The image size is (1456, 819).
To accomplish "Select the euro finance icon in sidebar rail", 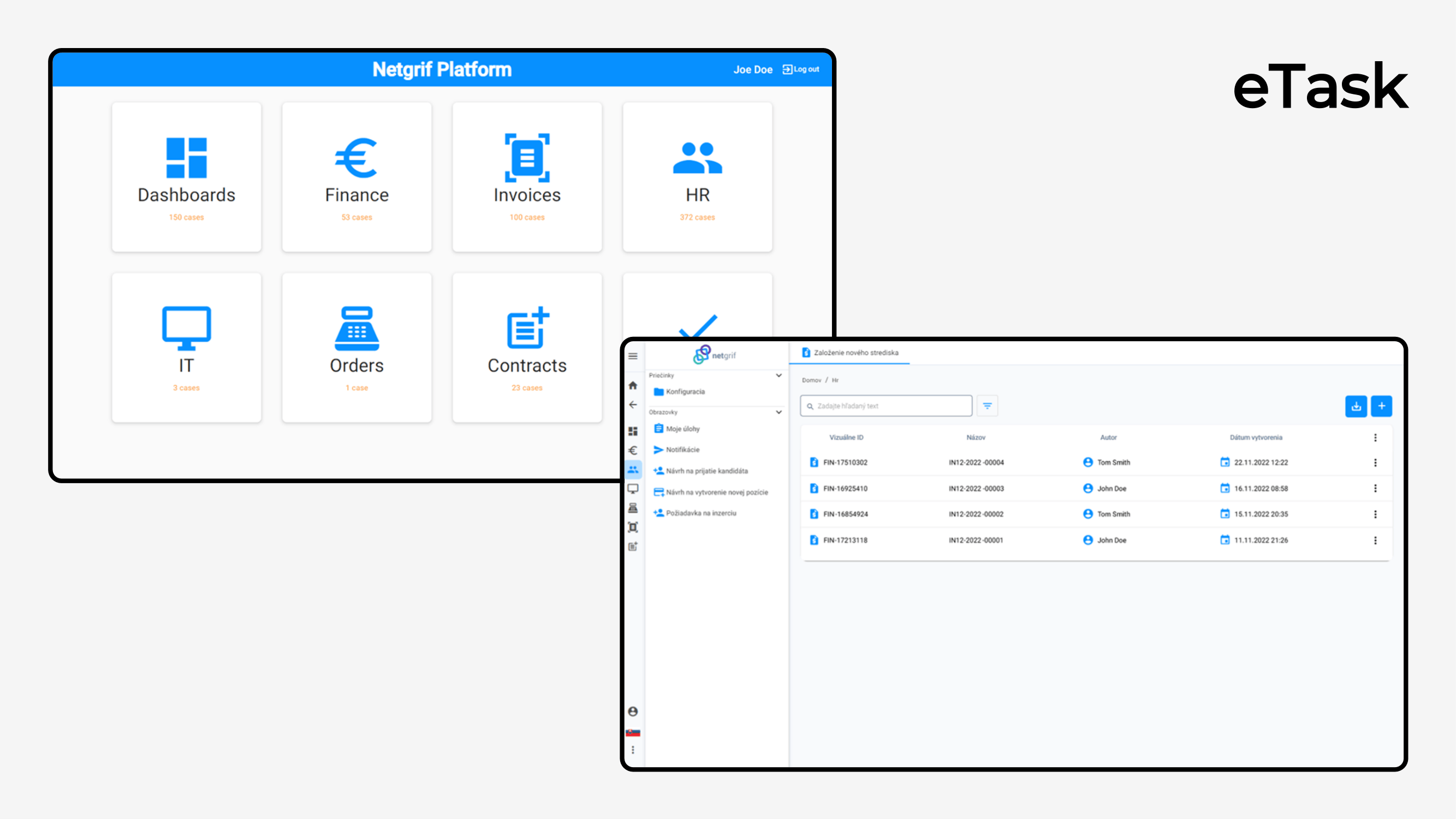I will (x=633, y=450).
